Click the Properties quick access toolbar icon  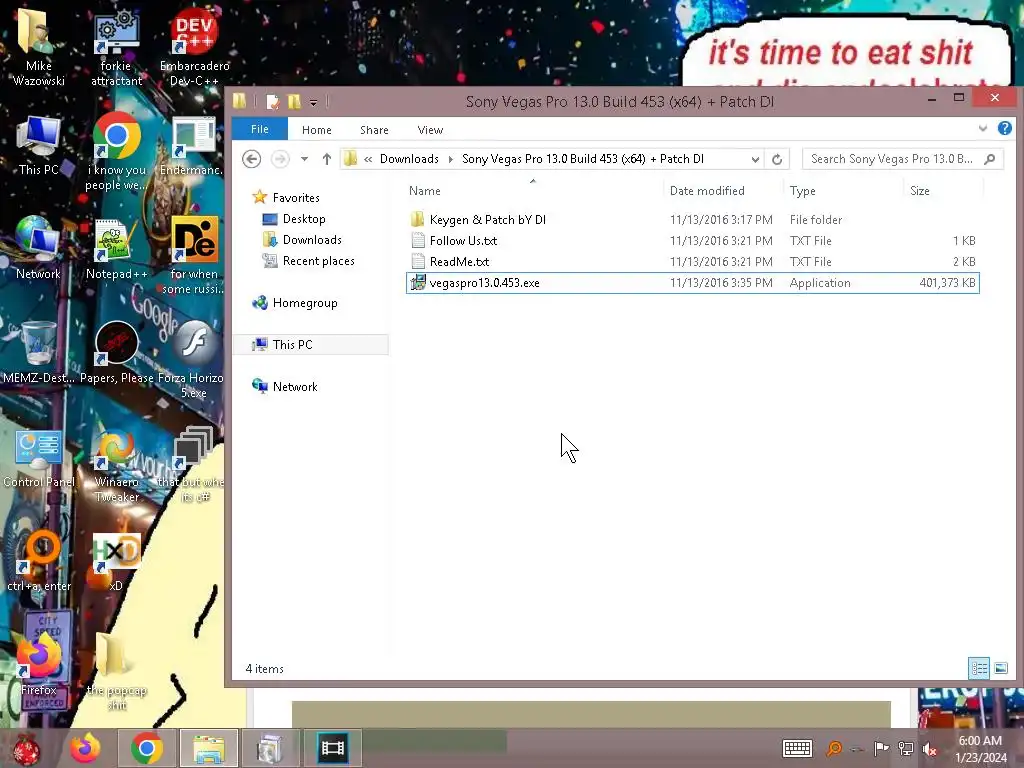(x=273, y=102)
